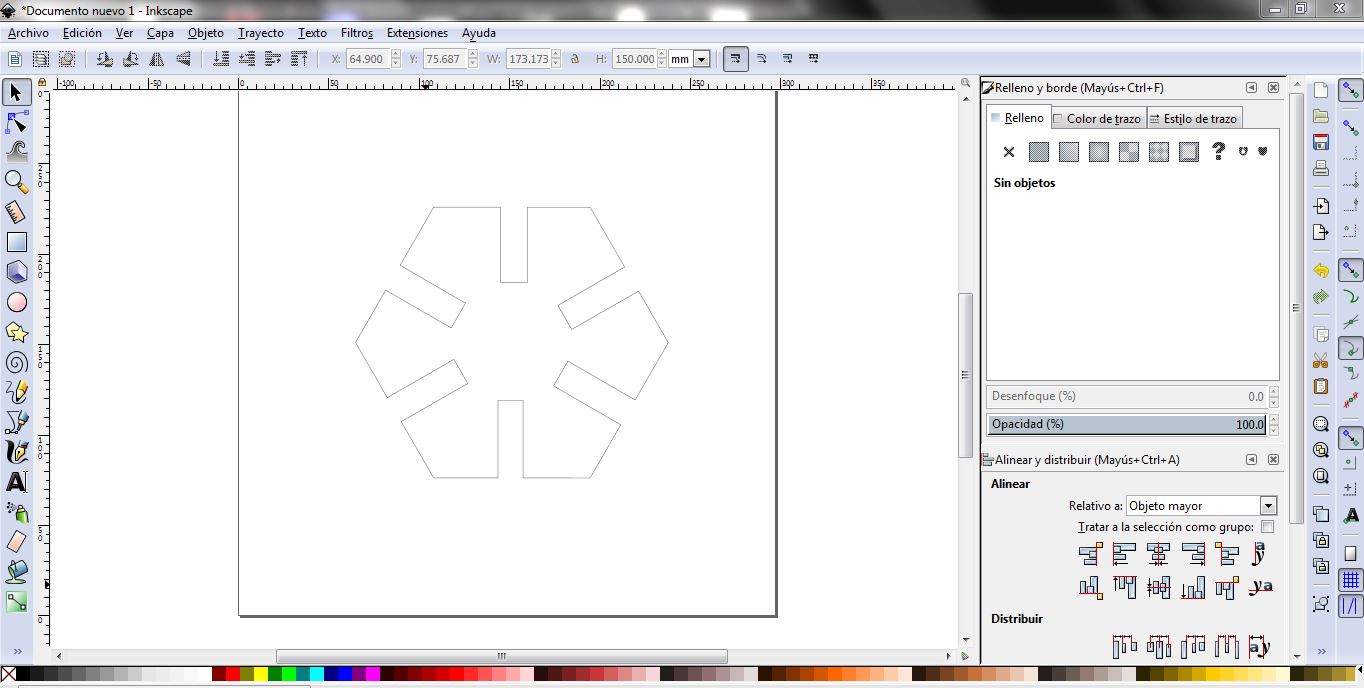The width and height of the screenshot is (1364, 688).
Task: Open the Filtros menu
Action: [x=357, y=33]
